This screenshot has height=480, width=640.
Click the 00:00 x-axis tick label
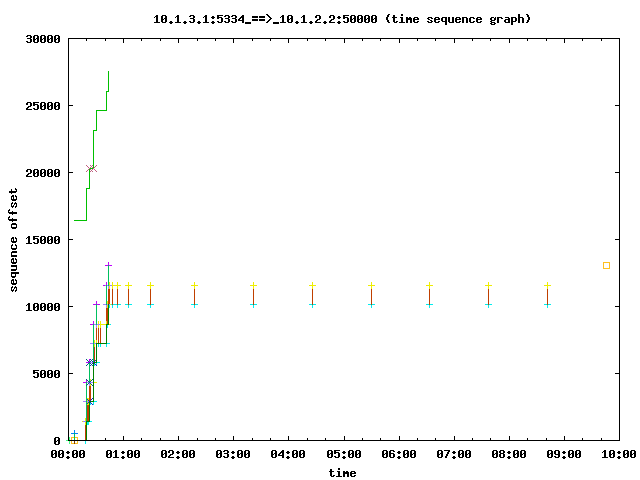(x=67, y=454)
